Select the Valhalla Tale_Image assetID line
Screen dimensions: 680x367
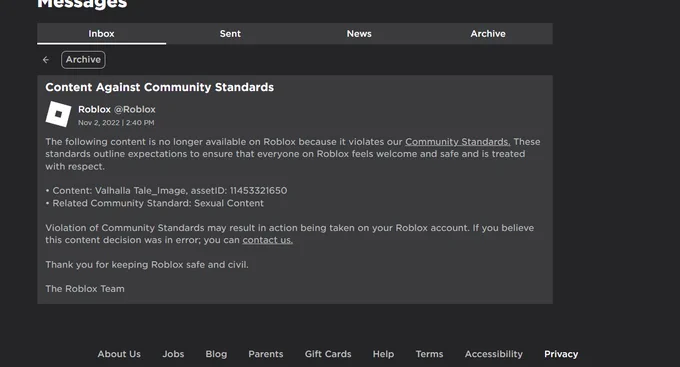click(x=166, y=190)
